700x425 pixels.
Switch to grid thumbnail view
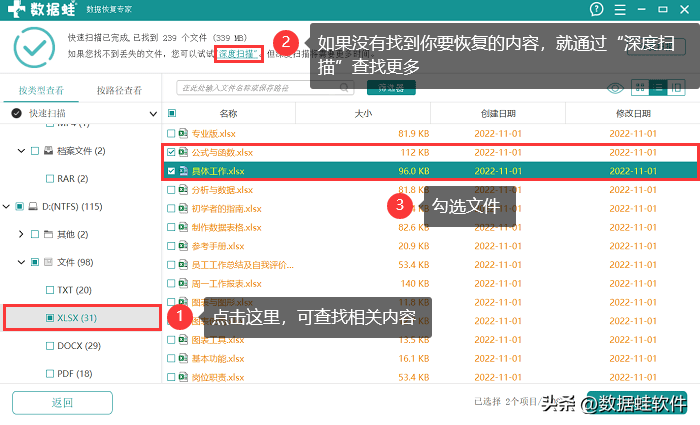[x=639, y=88]
